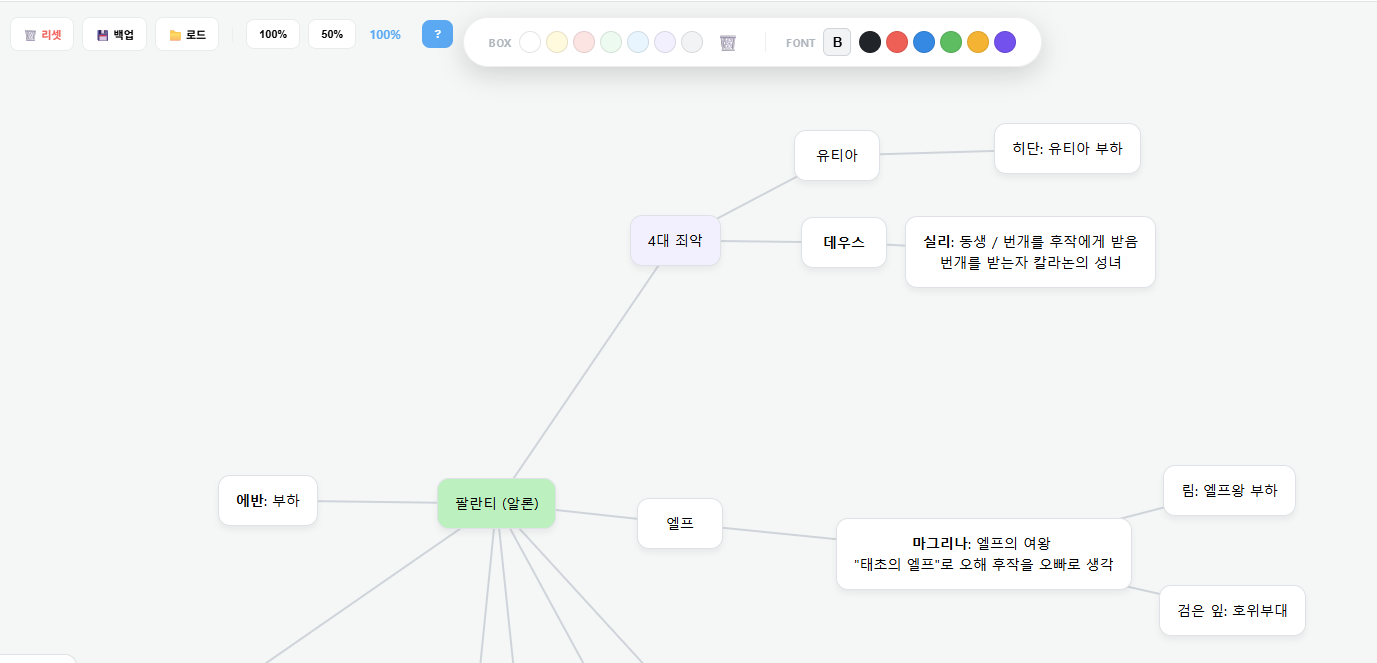The width and height of the screenshot is (1377, 663).
Task: Click the help question mark icon
Action: [x=437, y=34]
